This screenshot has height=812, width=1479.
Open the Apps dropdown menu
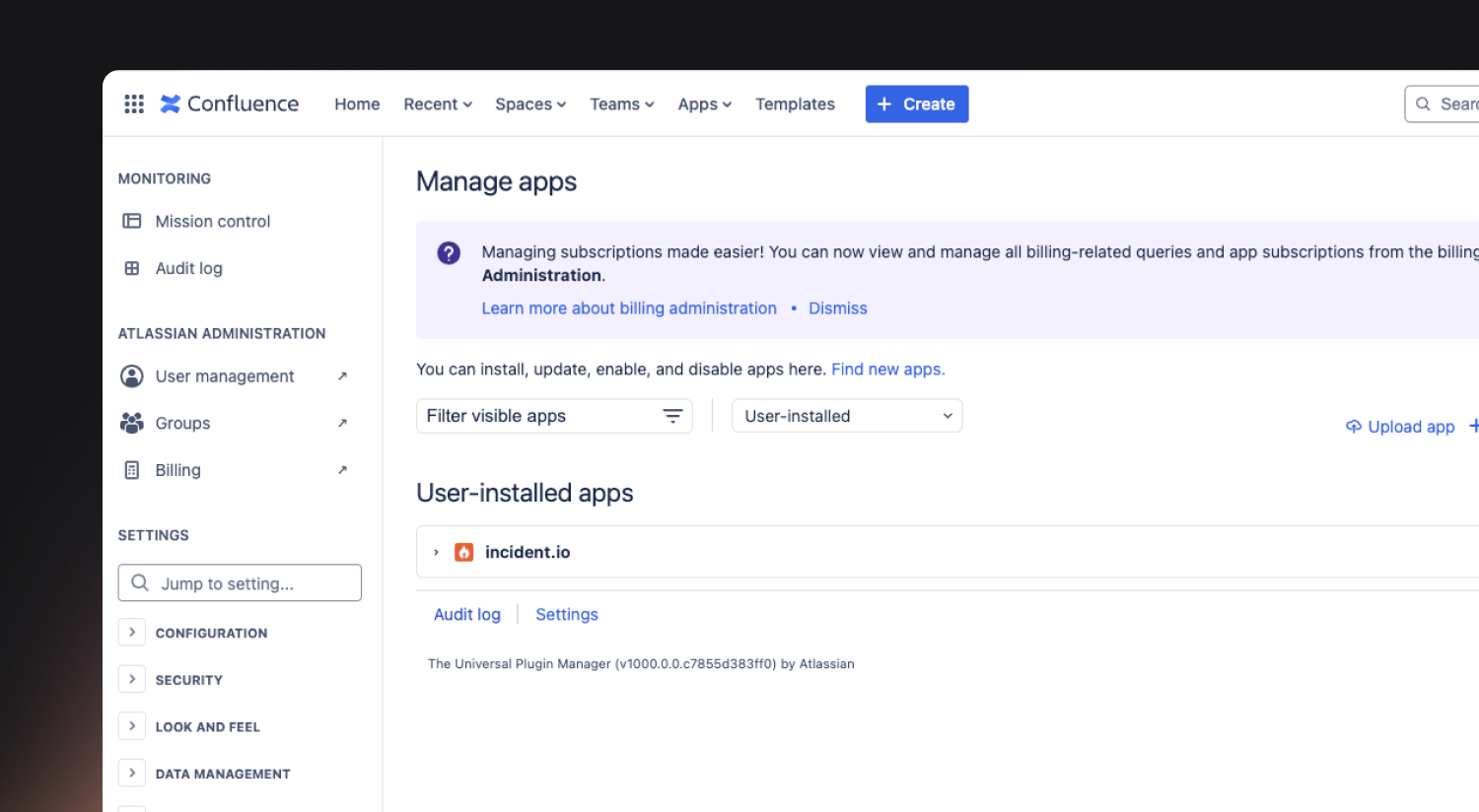705,103
